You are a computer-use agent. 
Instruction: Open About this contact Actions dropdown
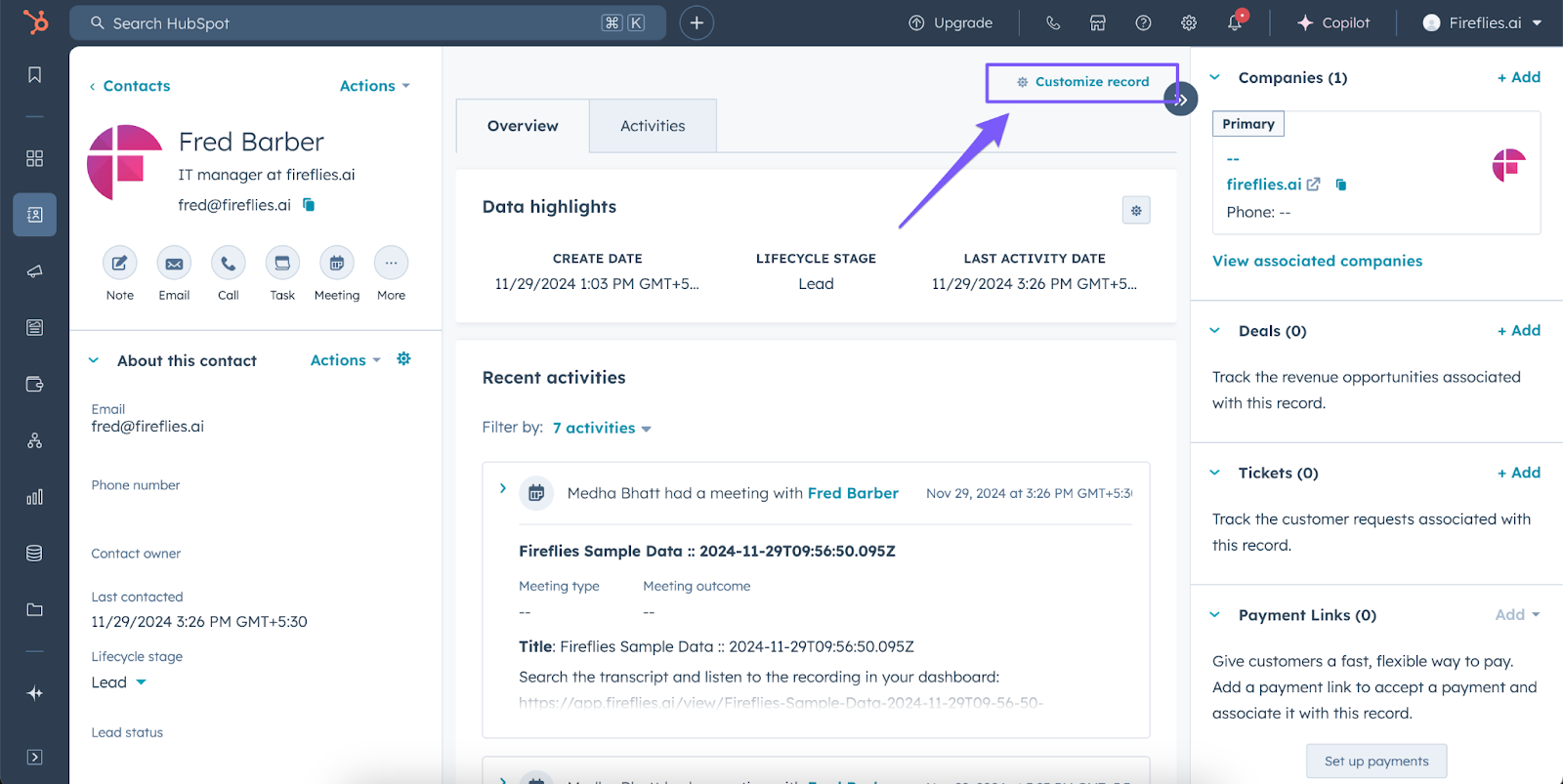coord(346,360)
